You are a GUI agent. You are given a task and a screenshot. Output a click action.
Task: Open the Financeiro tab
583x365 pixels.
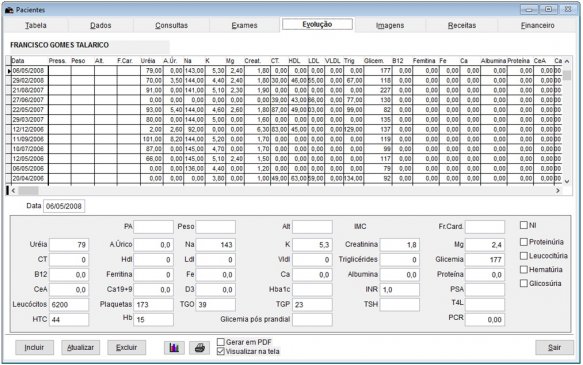point(538,25)
